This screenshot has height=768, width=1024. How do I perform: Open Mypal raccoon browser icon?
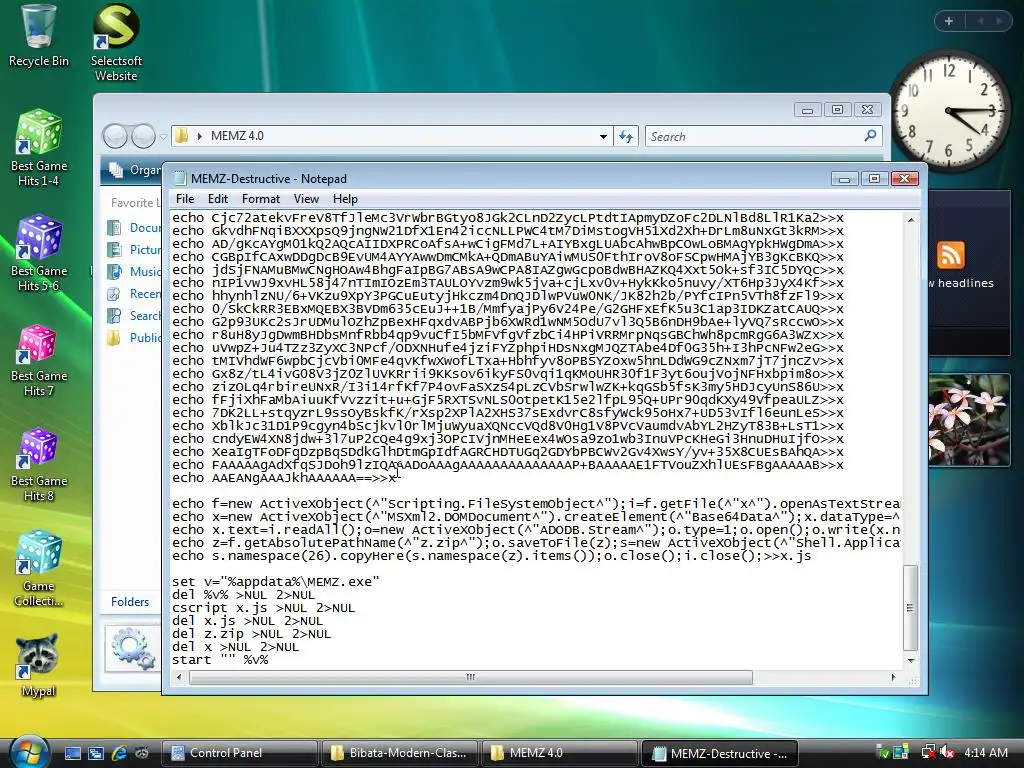click(x=38, y=665)
